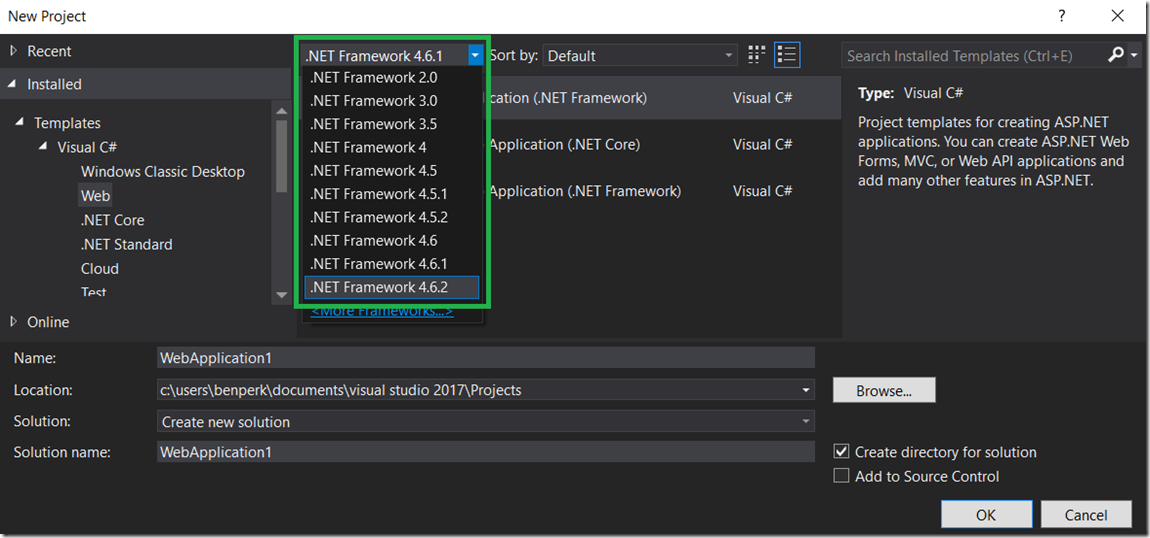1150x538 pixels.
Task: Confirm with the OK button
Action: (x=986, y=515)
